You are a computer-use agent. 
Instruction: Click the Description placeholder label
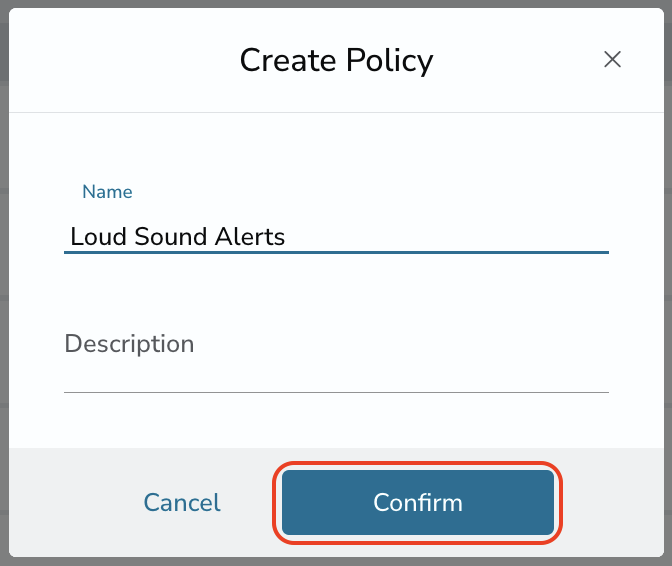pos(129,344)
